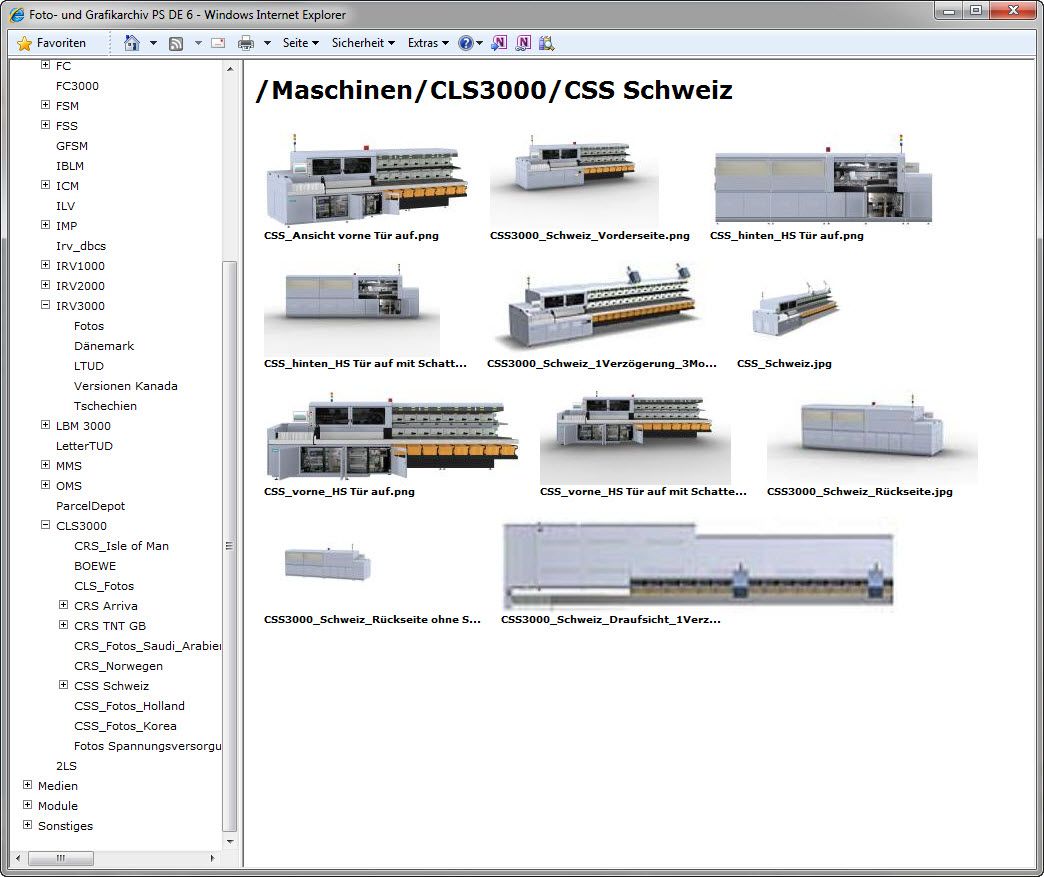Open the Extras dropdown menu
Image resolution: width=1044 pixels, height=877 pixels.
click(x=428, y=43)
